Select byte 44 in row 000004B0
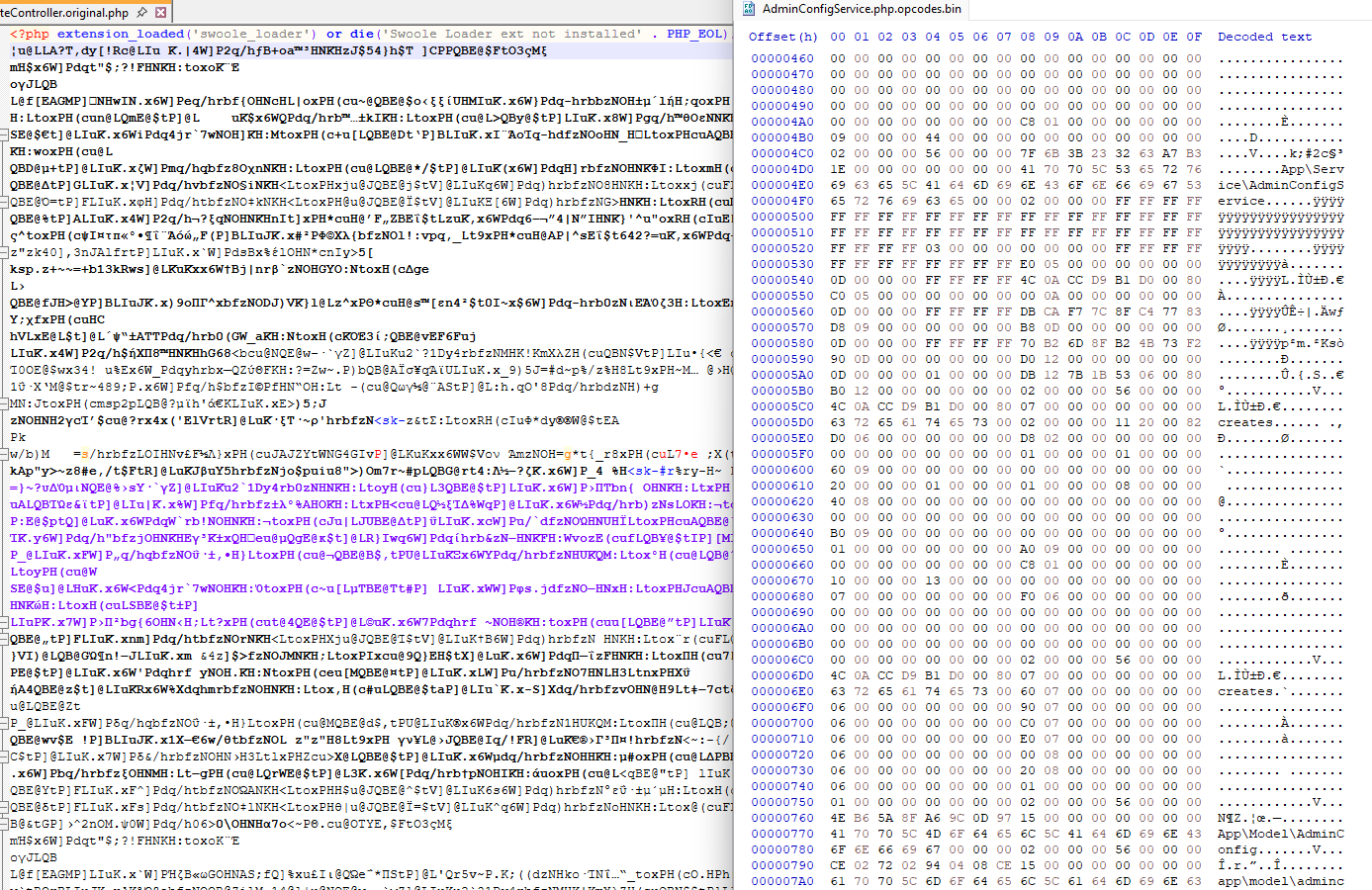1372x890 pixels. 933,137
